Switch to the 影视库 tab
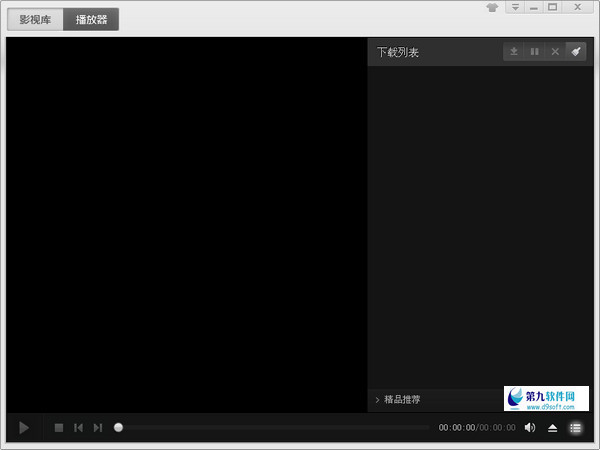600x450 pixels. point(34,20)
